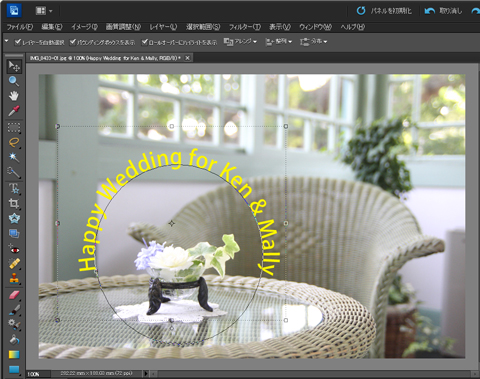
Task: Click the top-right bounding box corner handle
Action: [286, 126]
